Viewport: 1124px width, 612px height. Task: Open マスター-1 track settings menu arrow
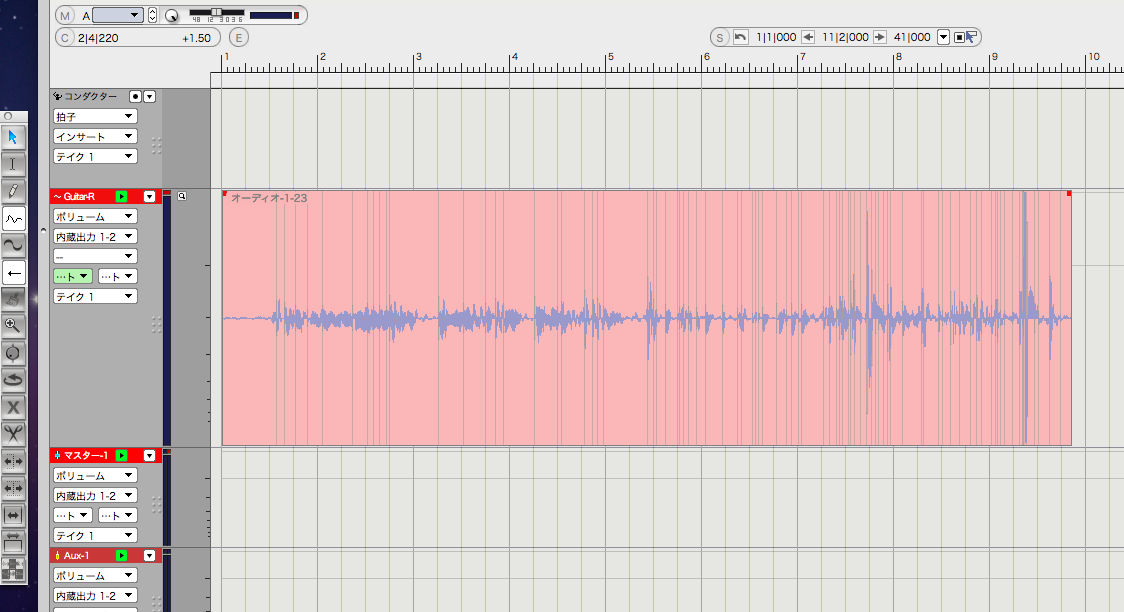[149, 456]
